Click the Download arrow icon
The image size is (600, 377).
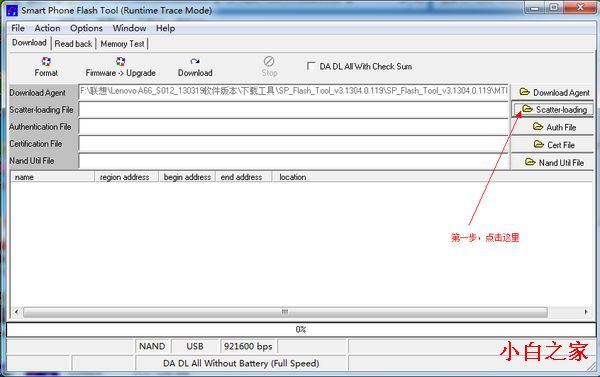(195, 61)
